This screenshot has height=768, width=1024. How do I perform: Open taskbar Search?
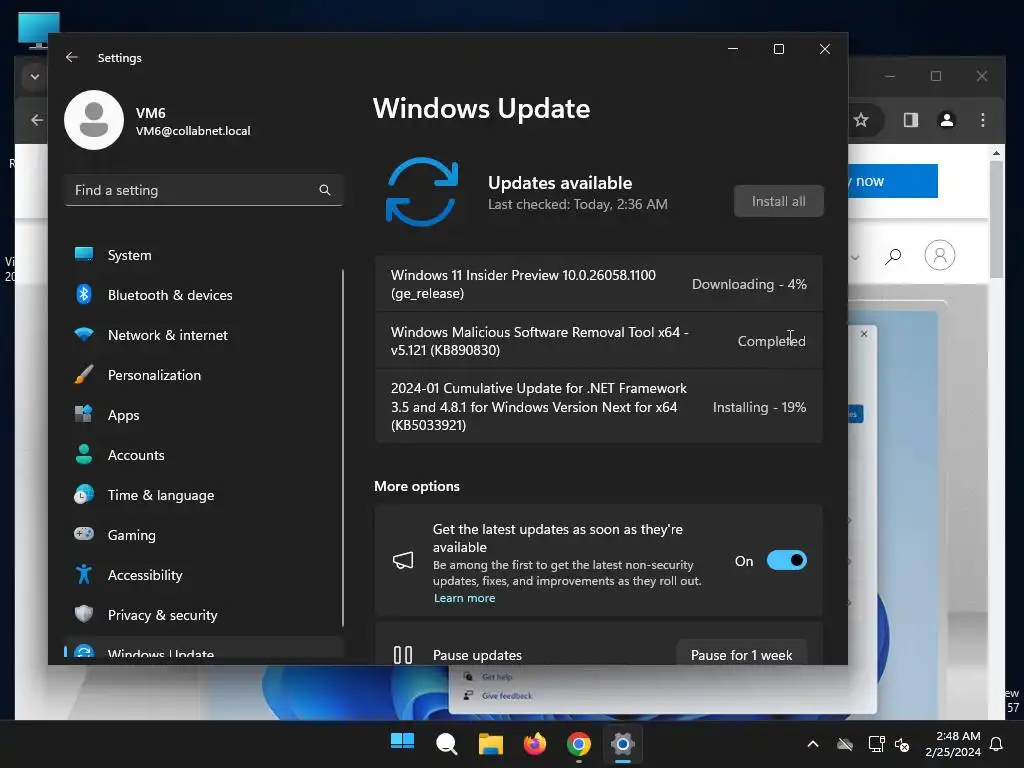coord(447,744)
